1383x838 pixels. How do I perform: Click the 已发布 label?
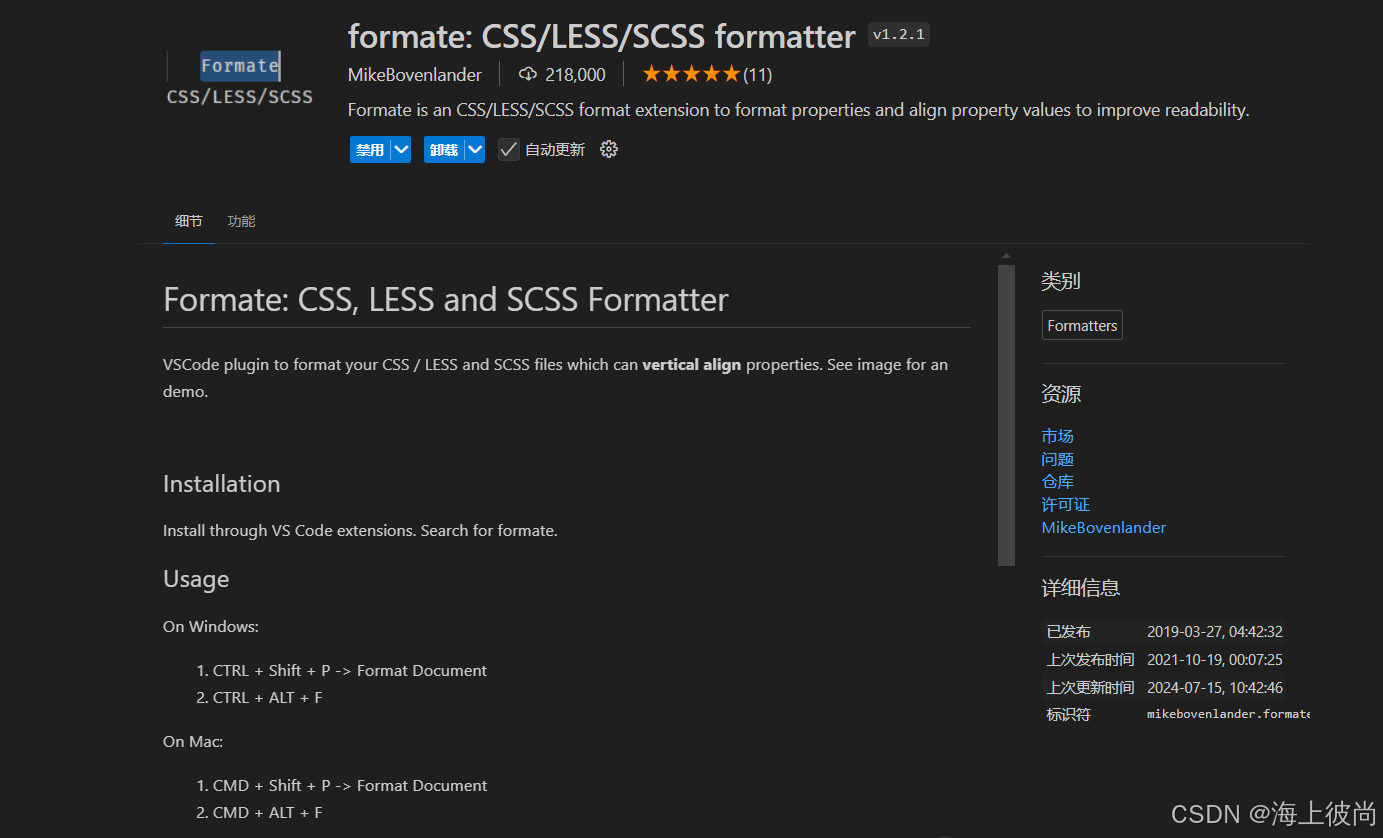[1069, 632]
